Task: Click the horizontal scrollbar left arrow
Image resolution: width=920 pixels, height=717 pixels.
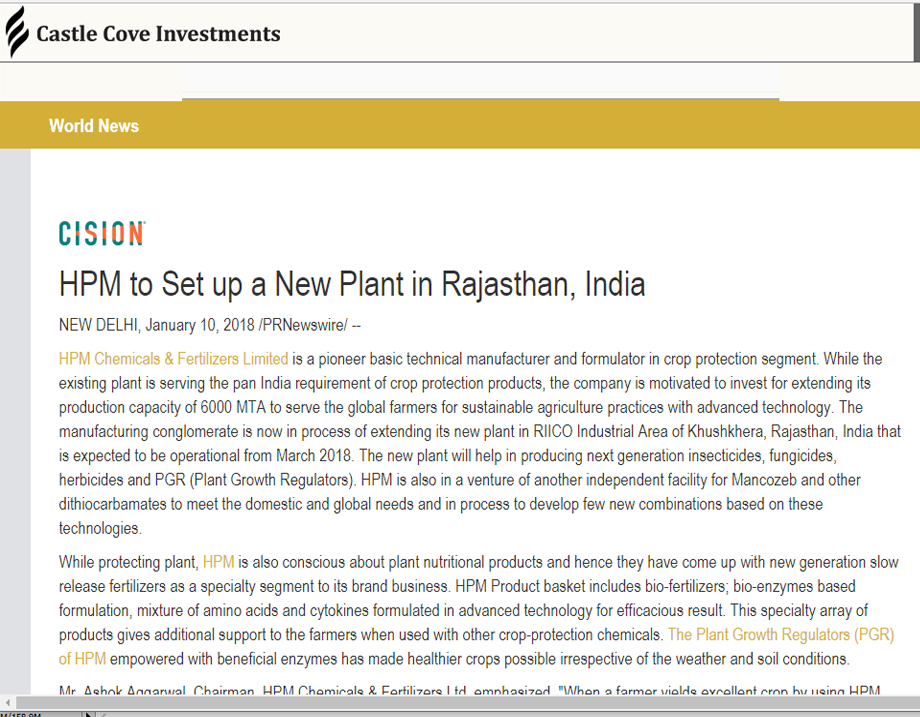Action: tap(7, 702)
